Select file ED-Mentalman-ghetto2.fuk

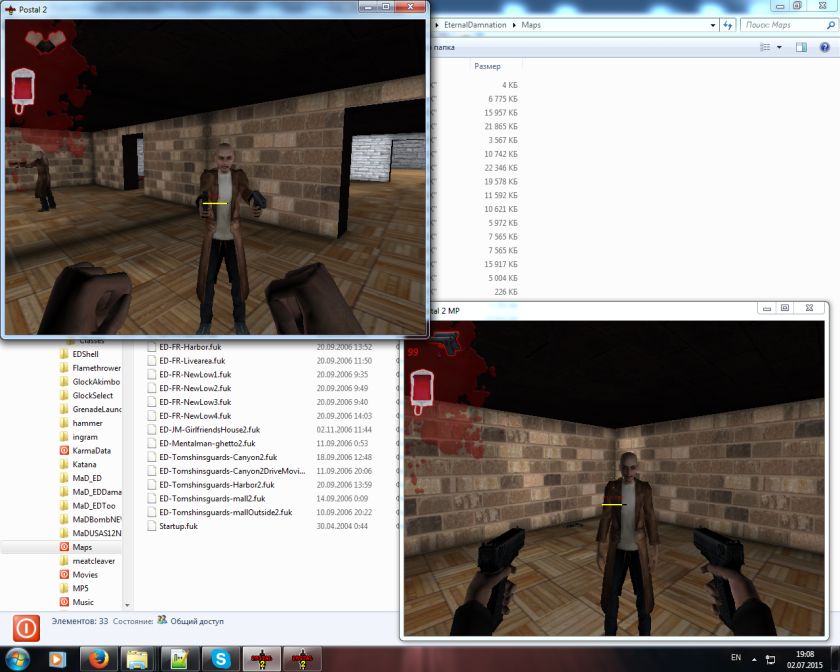207,443
